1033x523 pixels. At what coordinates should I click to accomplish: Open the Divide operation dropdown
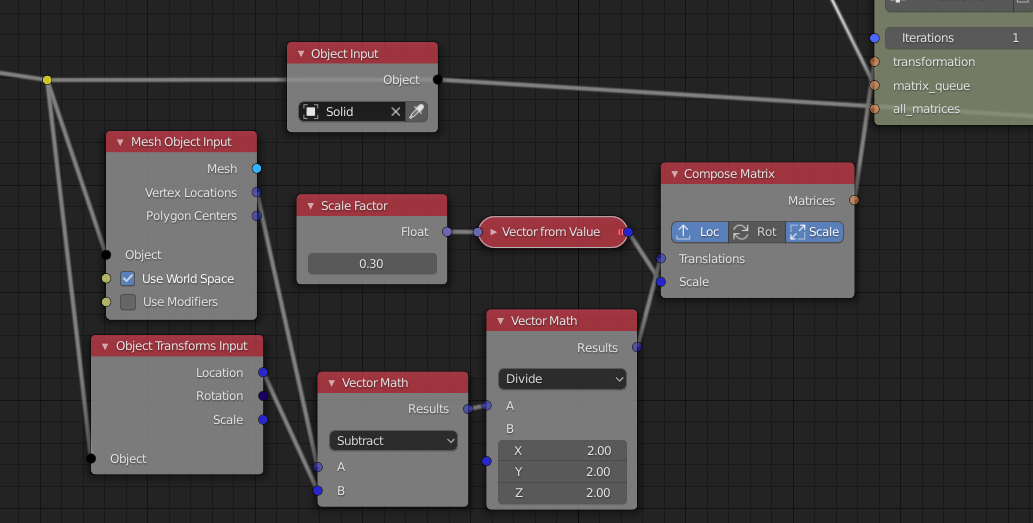tap(563, 379)
